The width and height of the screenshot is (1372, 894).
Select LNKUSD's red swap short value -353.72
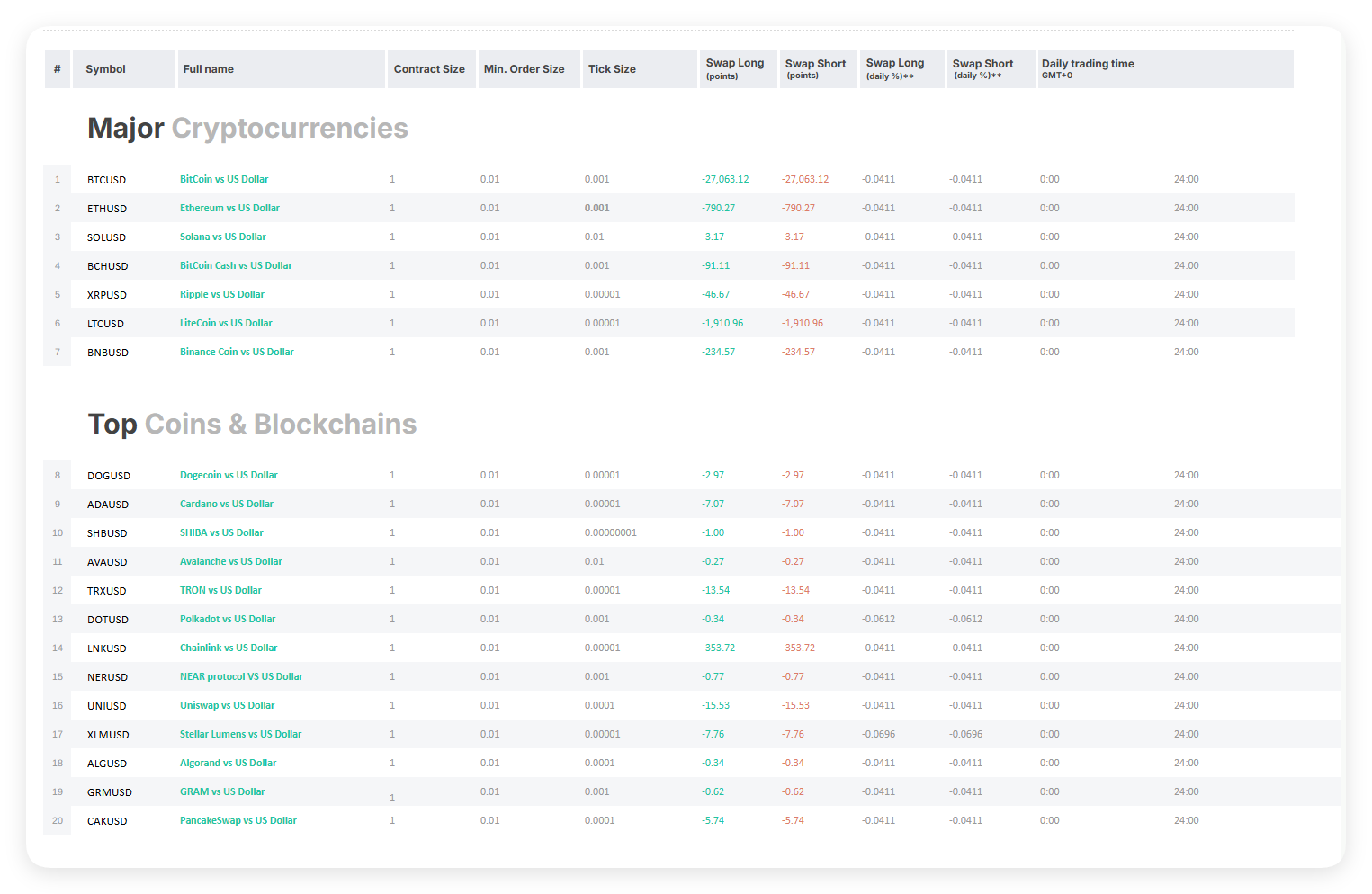point(799,648)
